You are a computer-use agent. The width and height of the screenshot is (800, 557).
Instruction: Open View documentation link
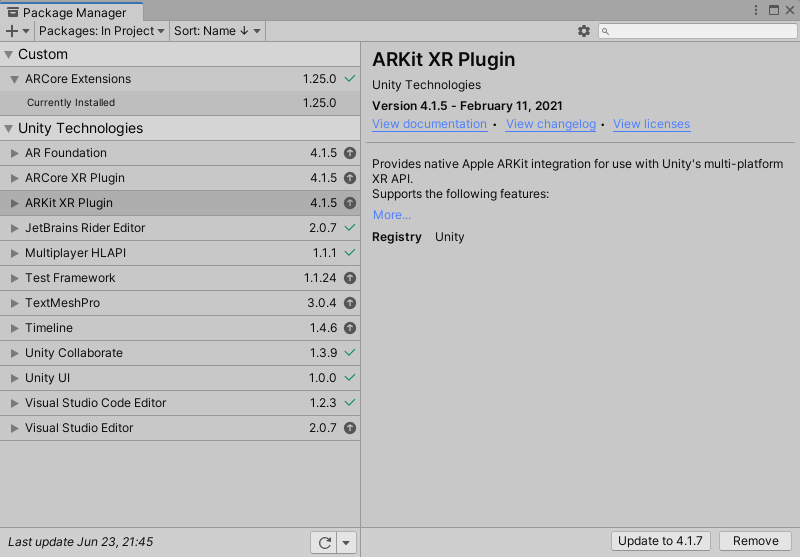429,124
